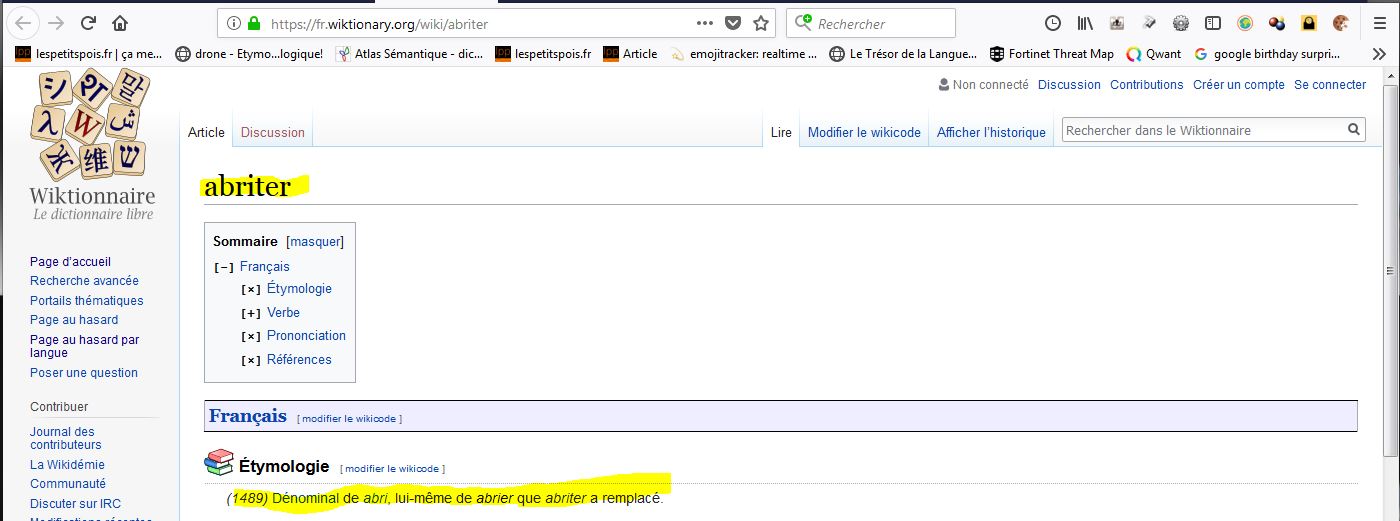Reload the page with the refresh icon
This screenshot has height=521, width=1400.
[x=88, y=23]
